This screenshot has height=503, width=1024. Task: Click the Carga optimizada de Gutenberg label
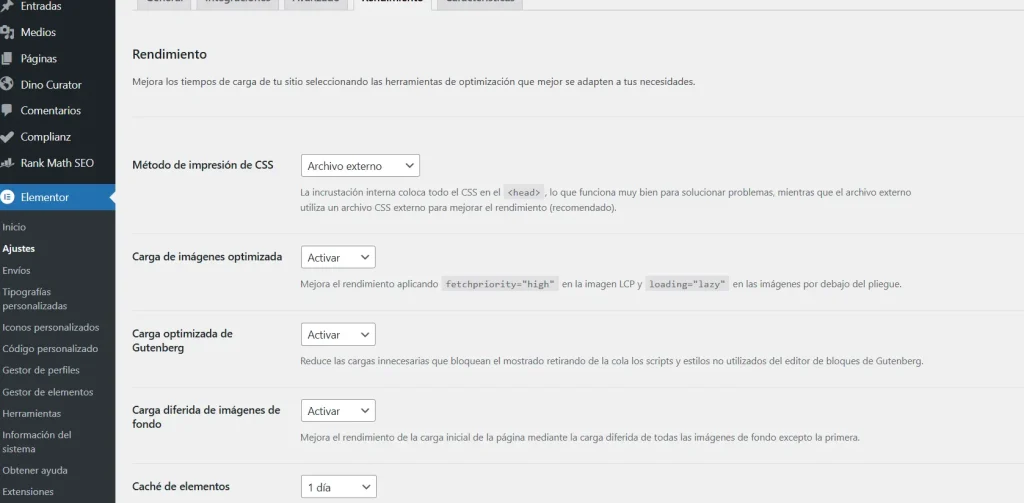coord(182,340)
